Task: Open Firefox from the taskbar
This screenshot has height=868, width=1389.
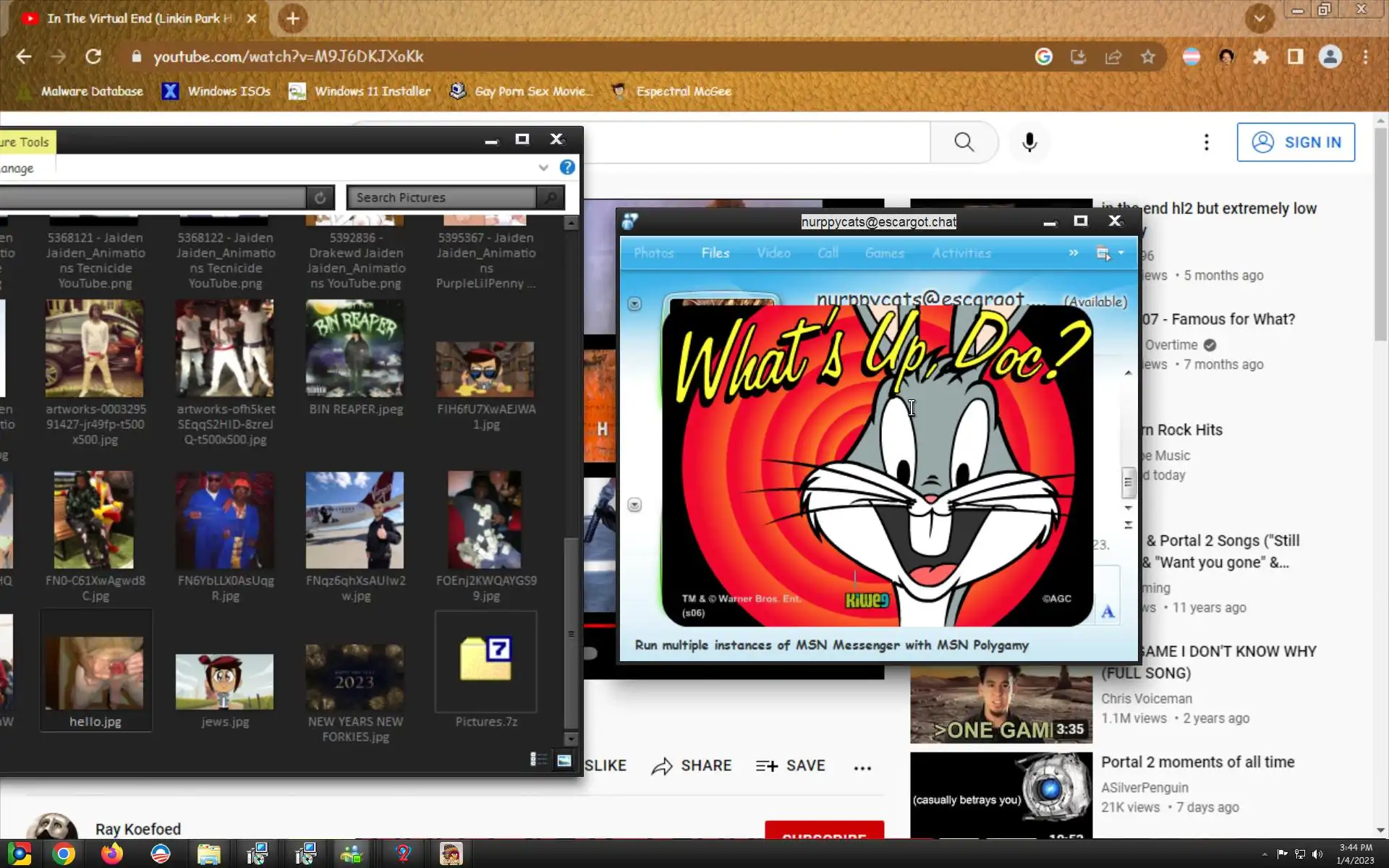Action: pyautogui.click(x=111, y=854)
